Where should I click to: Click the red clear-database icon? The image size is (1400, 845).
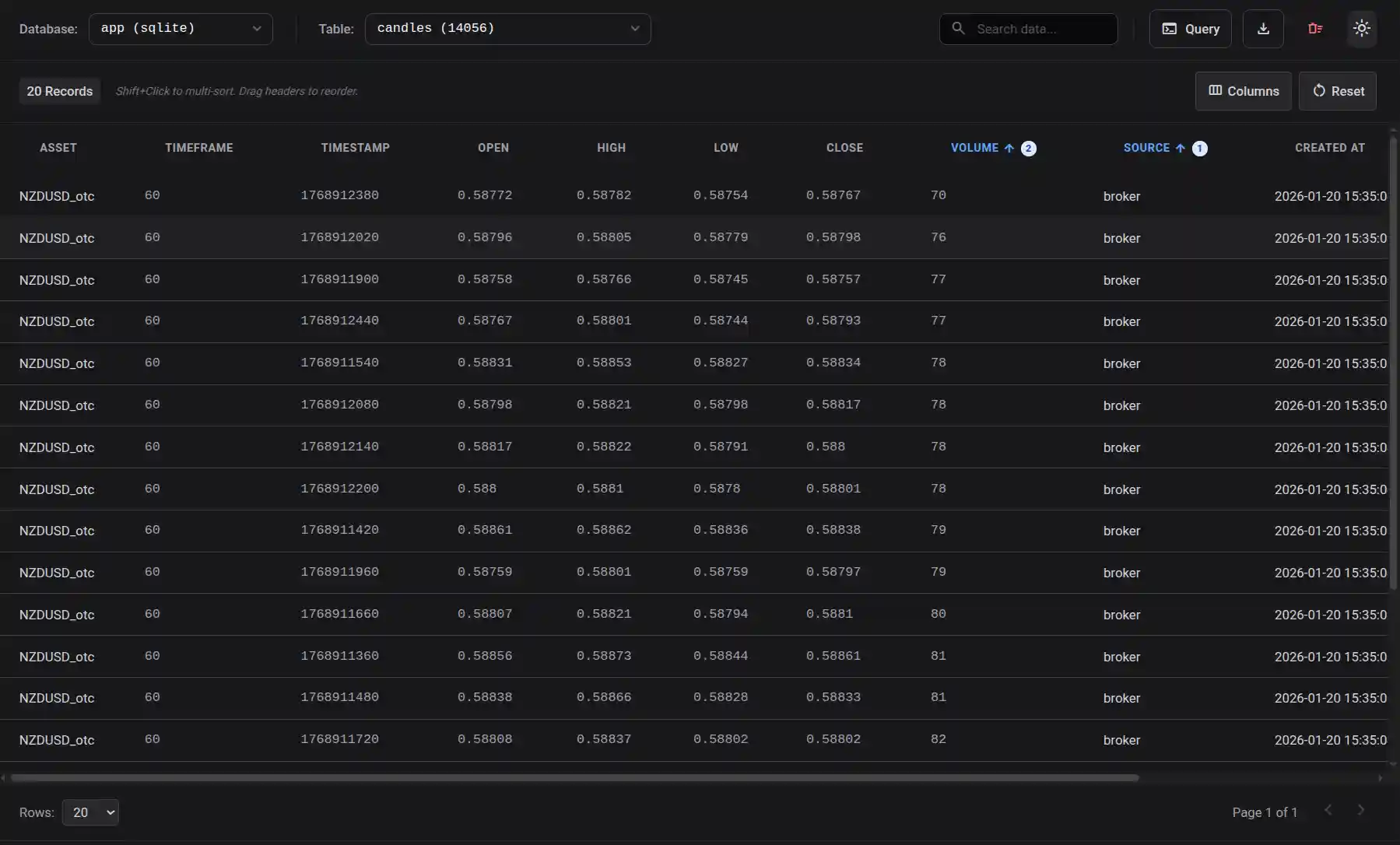(x=1314, y=29)
